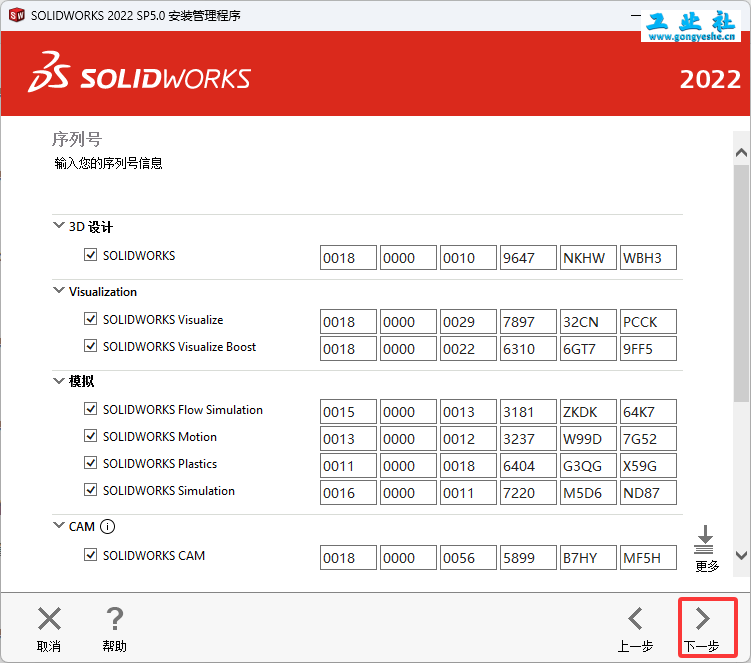Uncheck SOLIDWORKS Plastics checkbox
The width and height of the screenshot is (751, 663).
click(x=90, y=462)
